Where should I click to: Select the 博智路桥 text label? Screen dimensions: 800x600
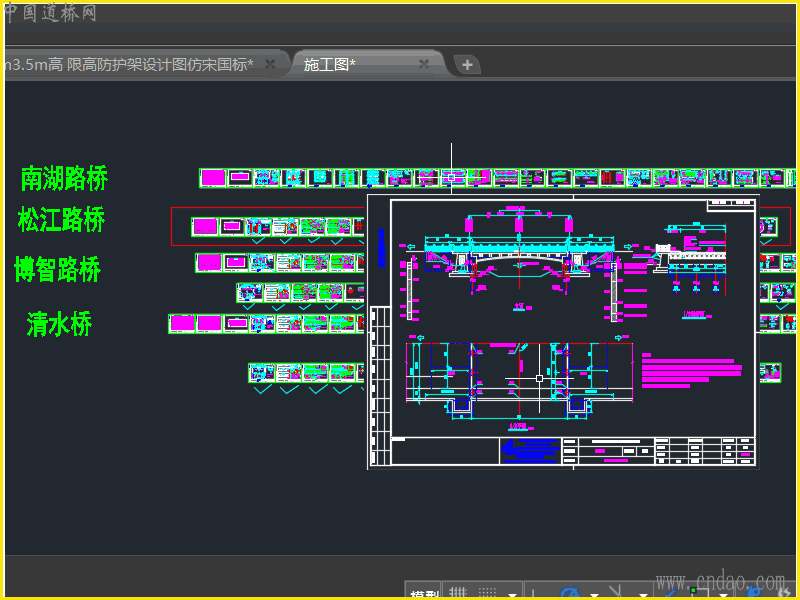[58, 270]
